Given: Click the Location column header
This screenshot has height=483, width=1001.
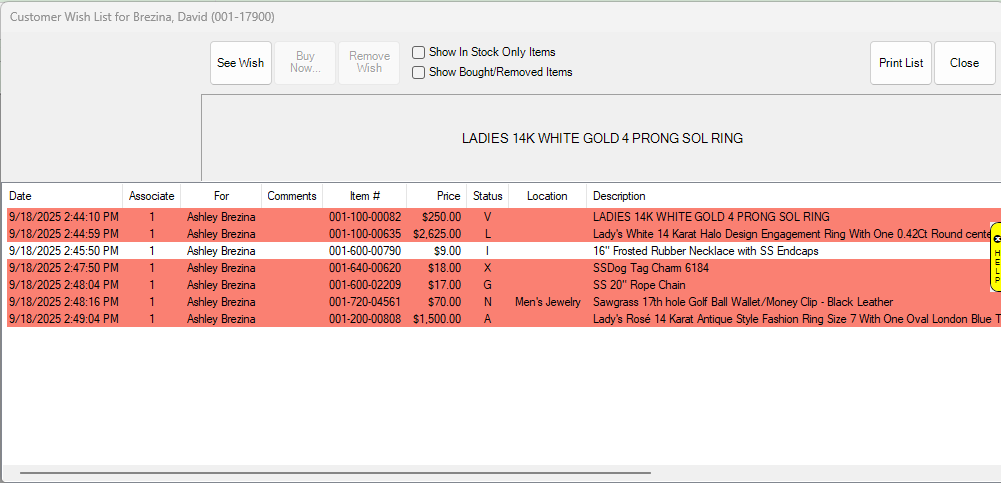Looking at the screenshot, I should coord(547,196).
